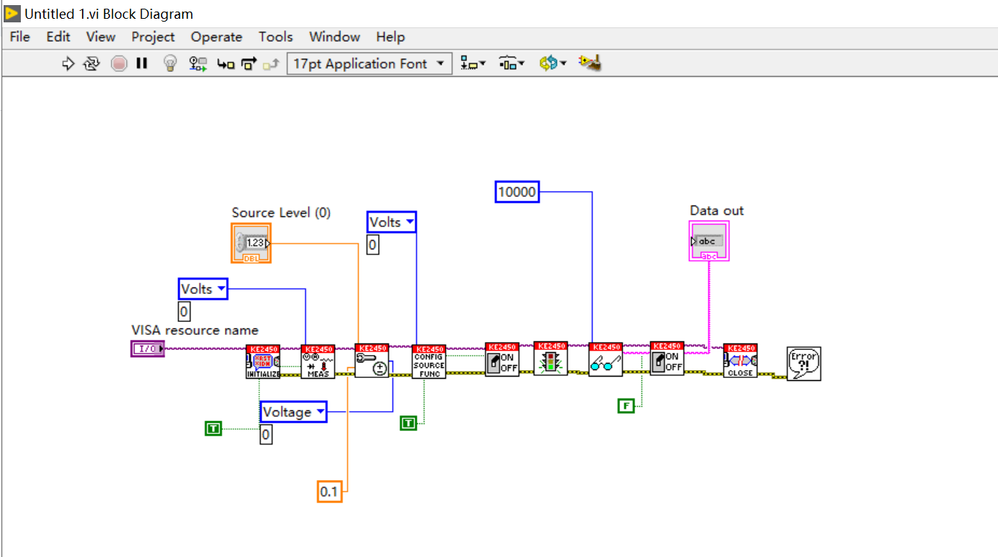
Task: Open the 17pt Application Font dropdown
Action: 369,64
